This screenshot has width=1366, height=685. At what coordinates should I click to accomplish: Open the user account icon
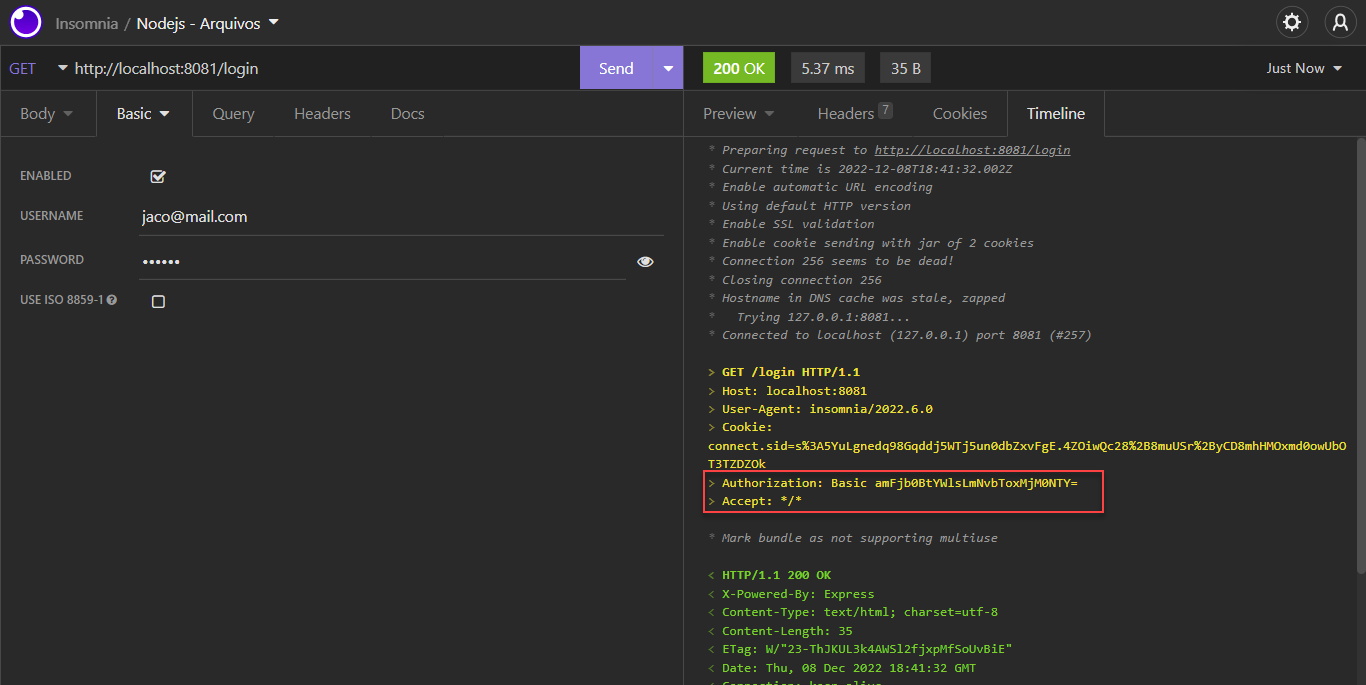coord(1340,22)
